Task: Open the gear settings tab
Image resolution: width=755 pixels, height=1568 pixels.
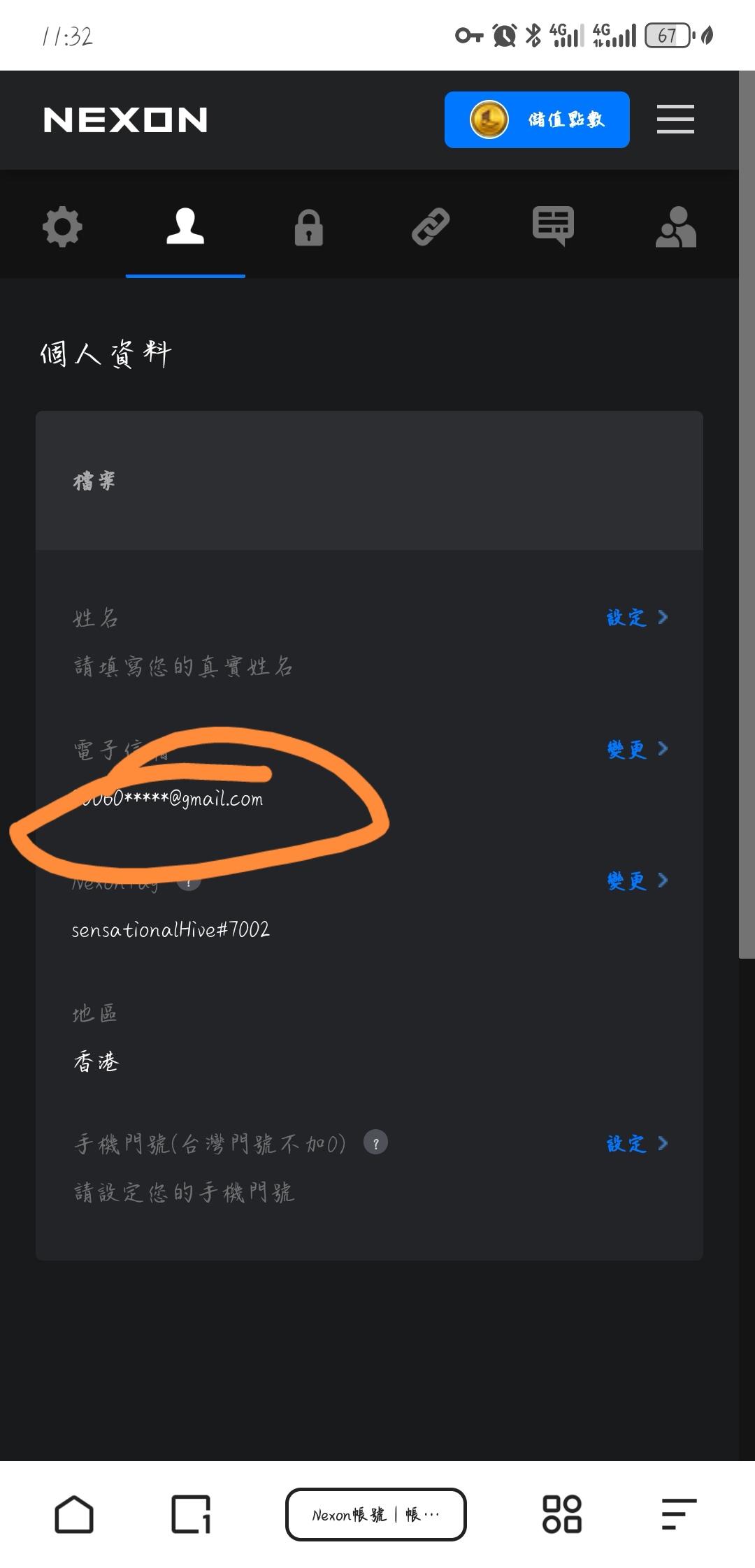Action: pyautogui.click(x=62, y=226)
